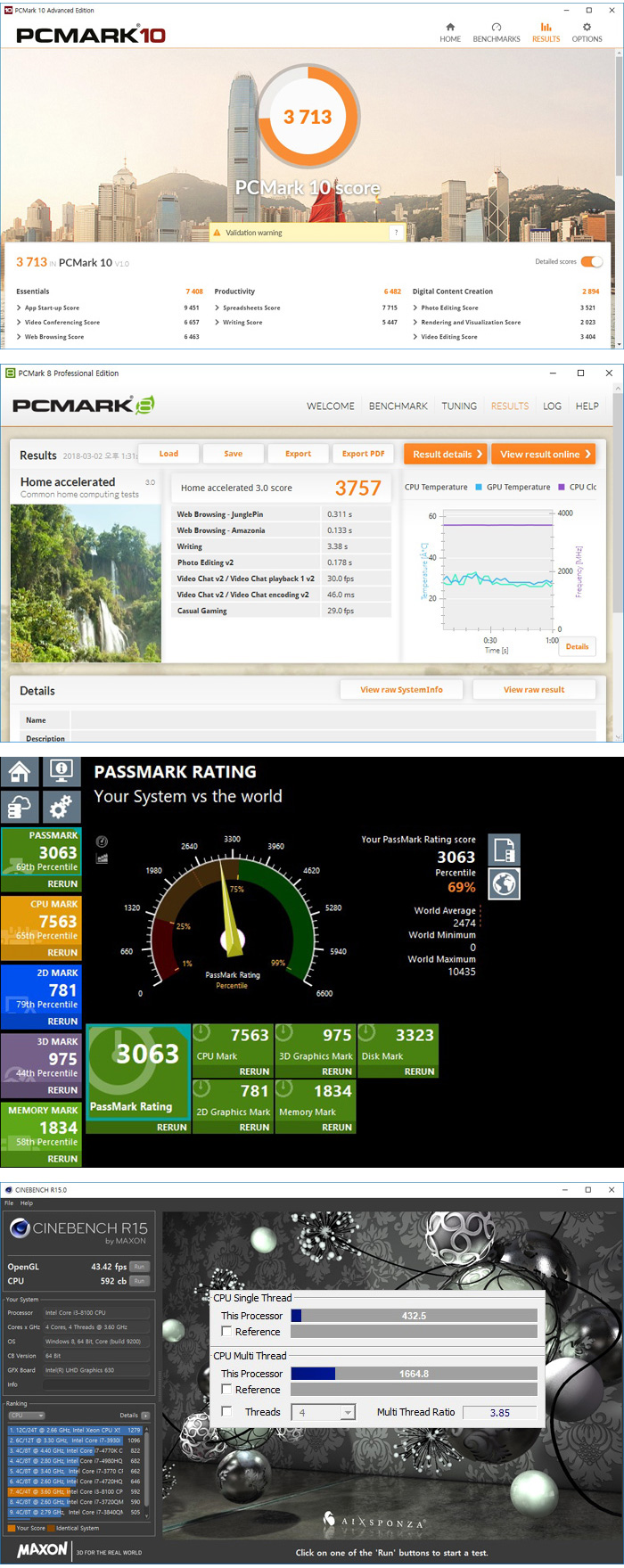Open PassMark home icon tile
This screenshot has width=624, height=1568.
(21, 771)
